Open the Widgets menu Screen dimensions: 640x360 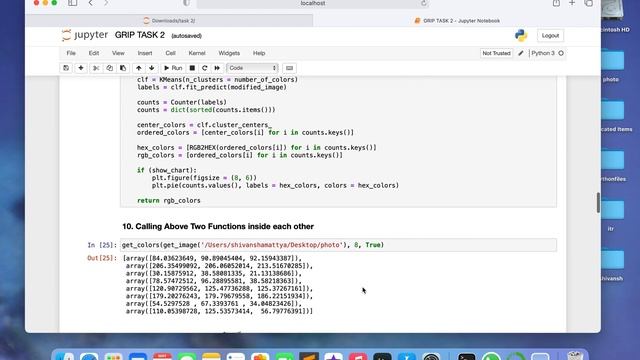tap(229, 53)
